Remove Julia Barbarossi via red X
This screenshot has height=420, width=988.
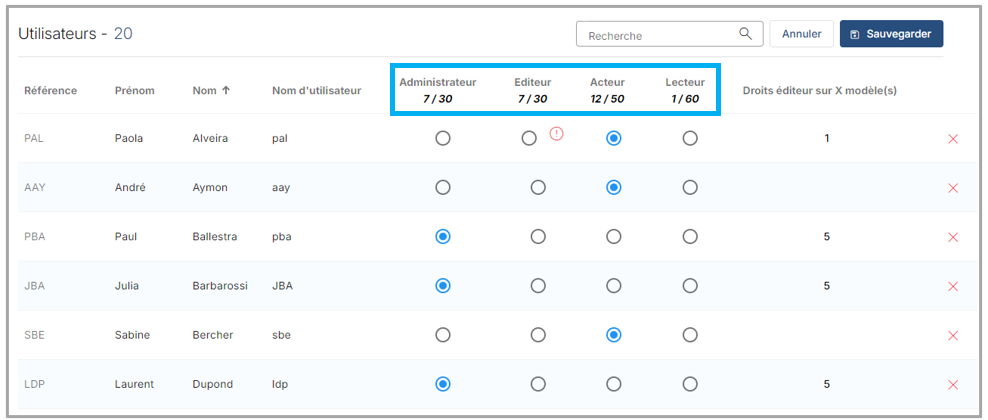pyautogui.click(x=952, y=286)
